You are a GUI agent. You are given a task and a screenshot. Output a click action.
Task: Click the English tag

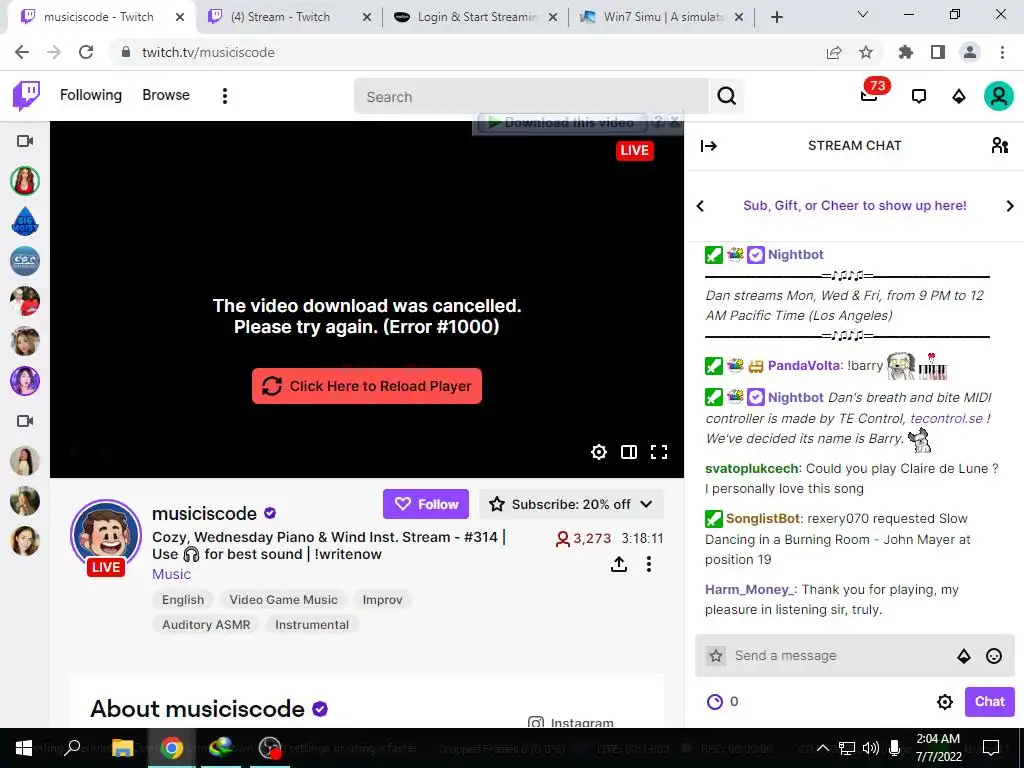183,600
